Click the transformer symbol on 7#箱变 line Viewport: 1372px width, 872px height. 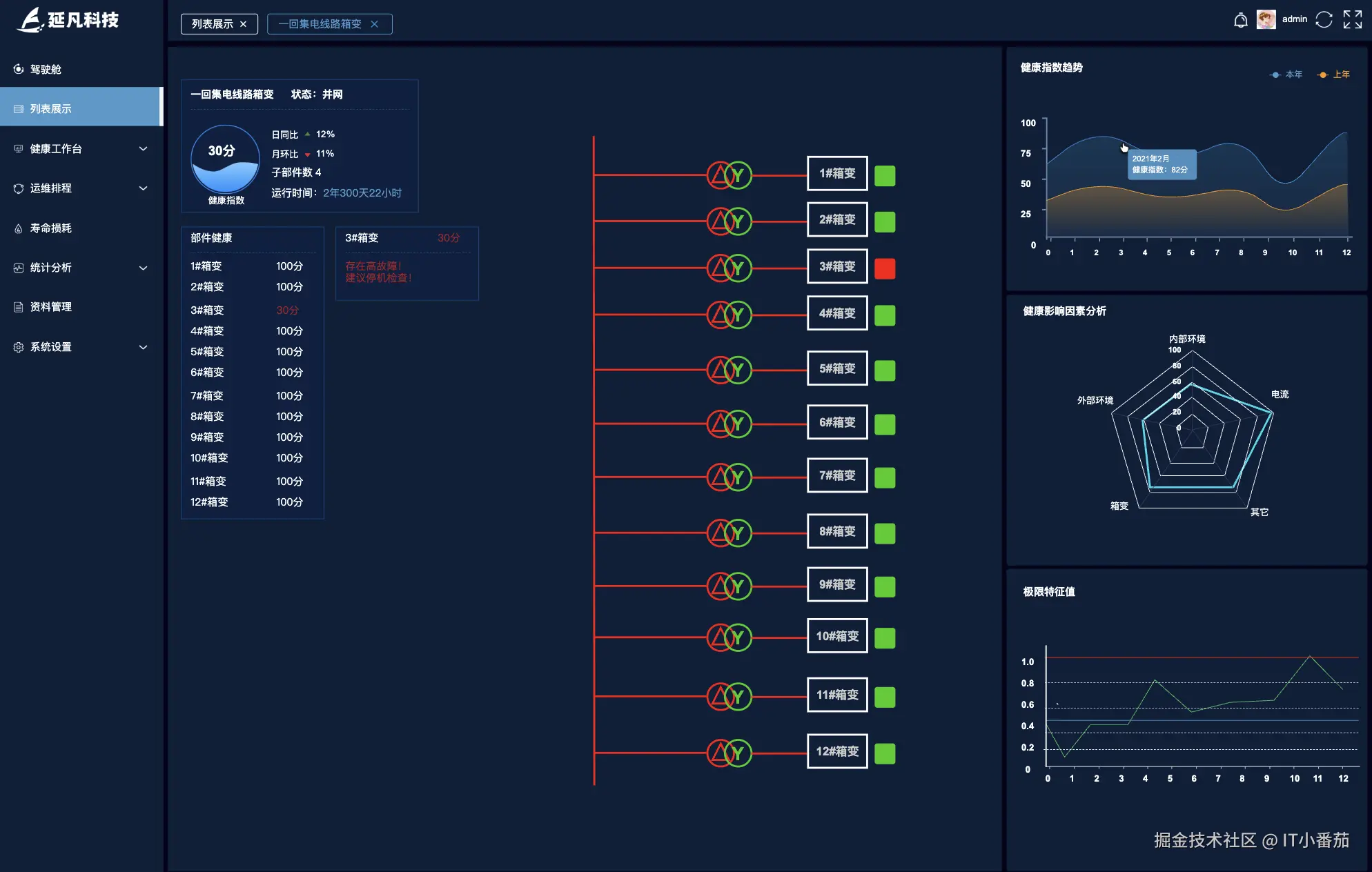[729, 477]
